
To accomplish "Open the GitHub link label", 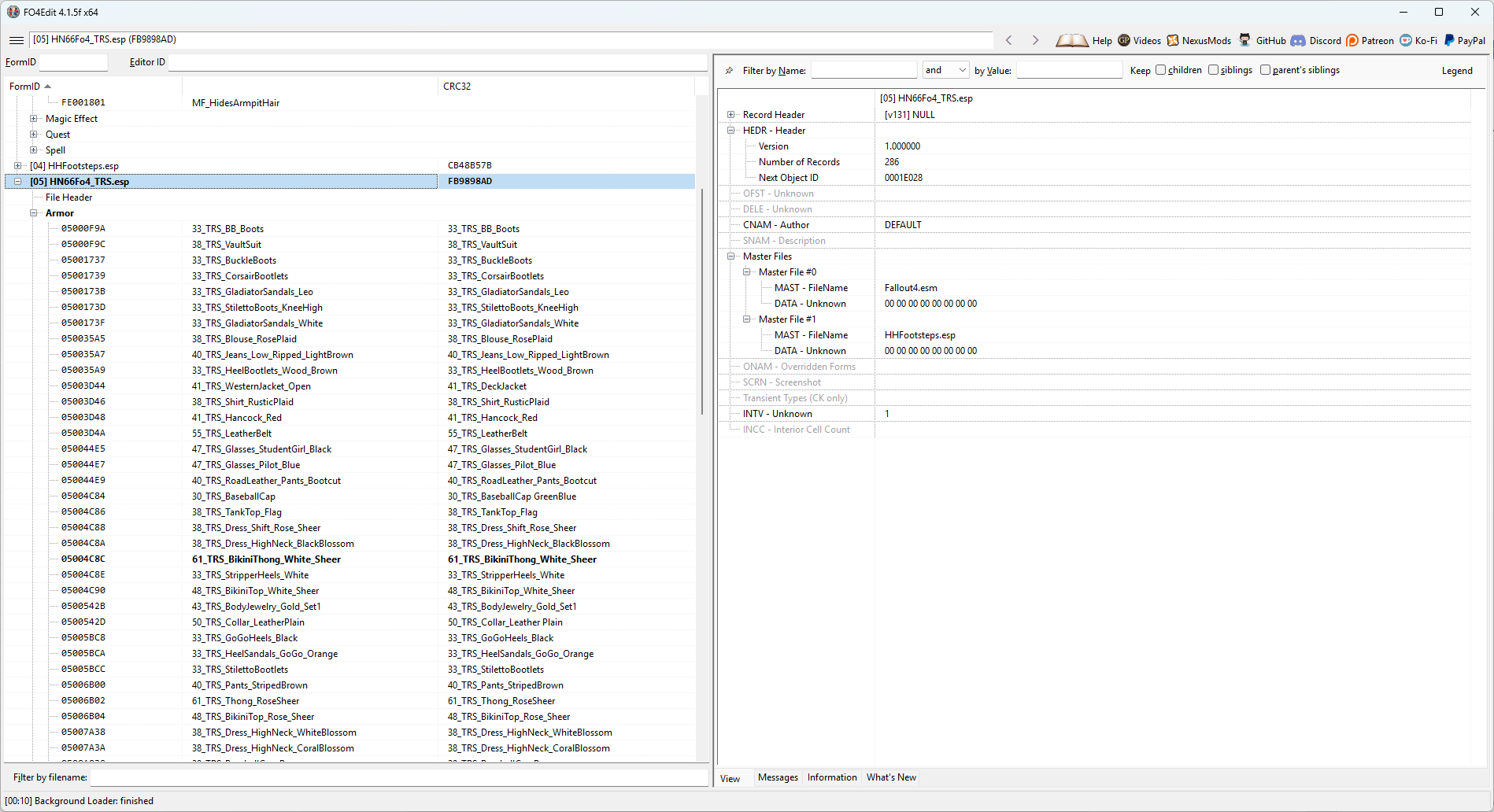I will coord(1271,41).
